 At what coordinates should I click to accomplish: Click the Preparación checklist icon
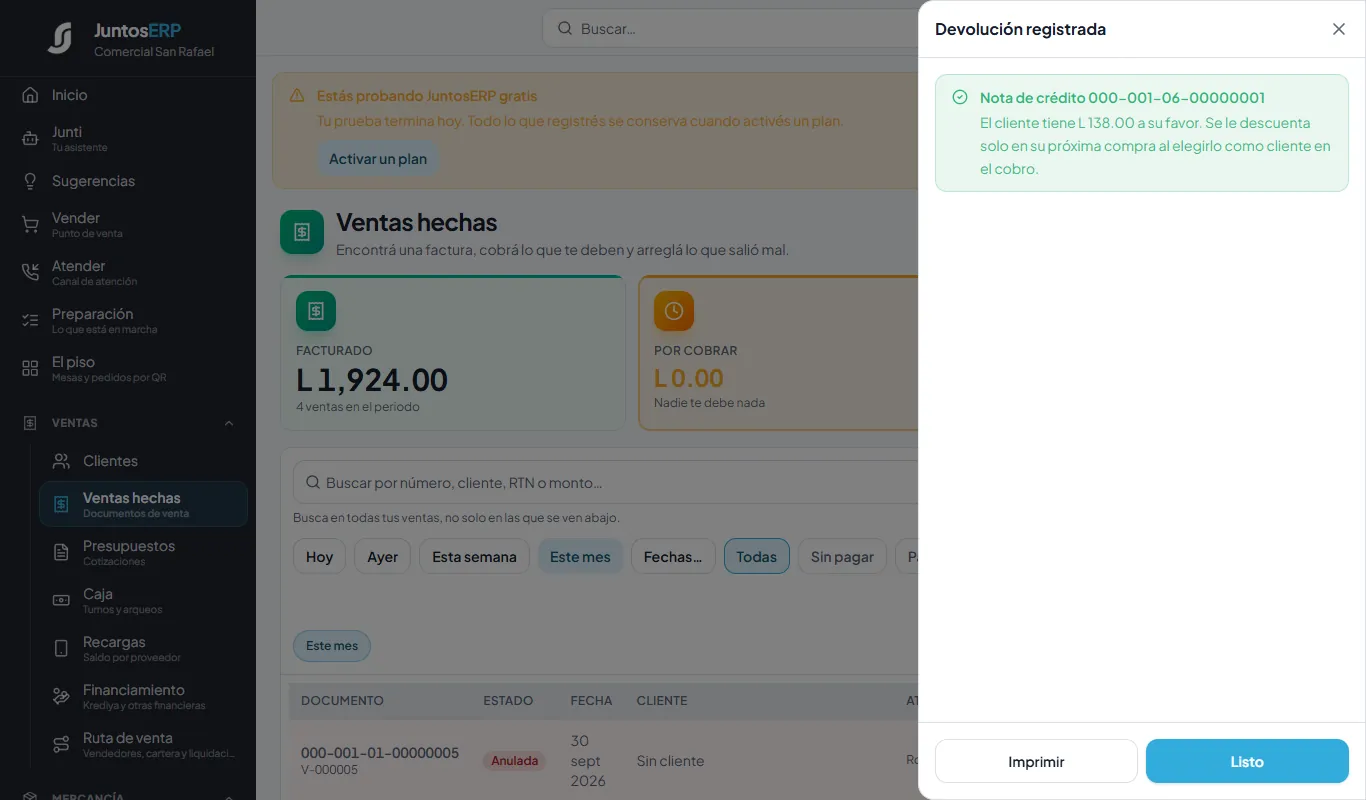[x=30, y=320]
